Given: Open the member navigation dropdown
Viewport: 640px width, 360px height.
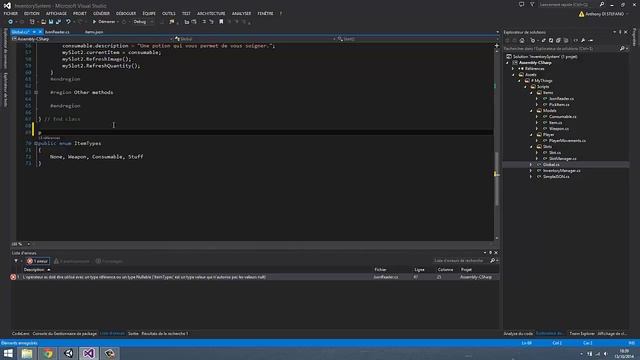Looking at the screenshot, I should [x=418, y=39].
